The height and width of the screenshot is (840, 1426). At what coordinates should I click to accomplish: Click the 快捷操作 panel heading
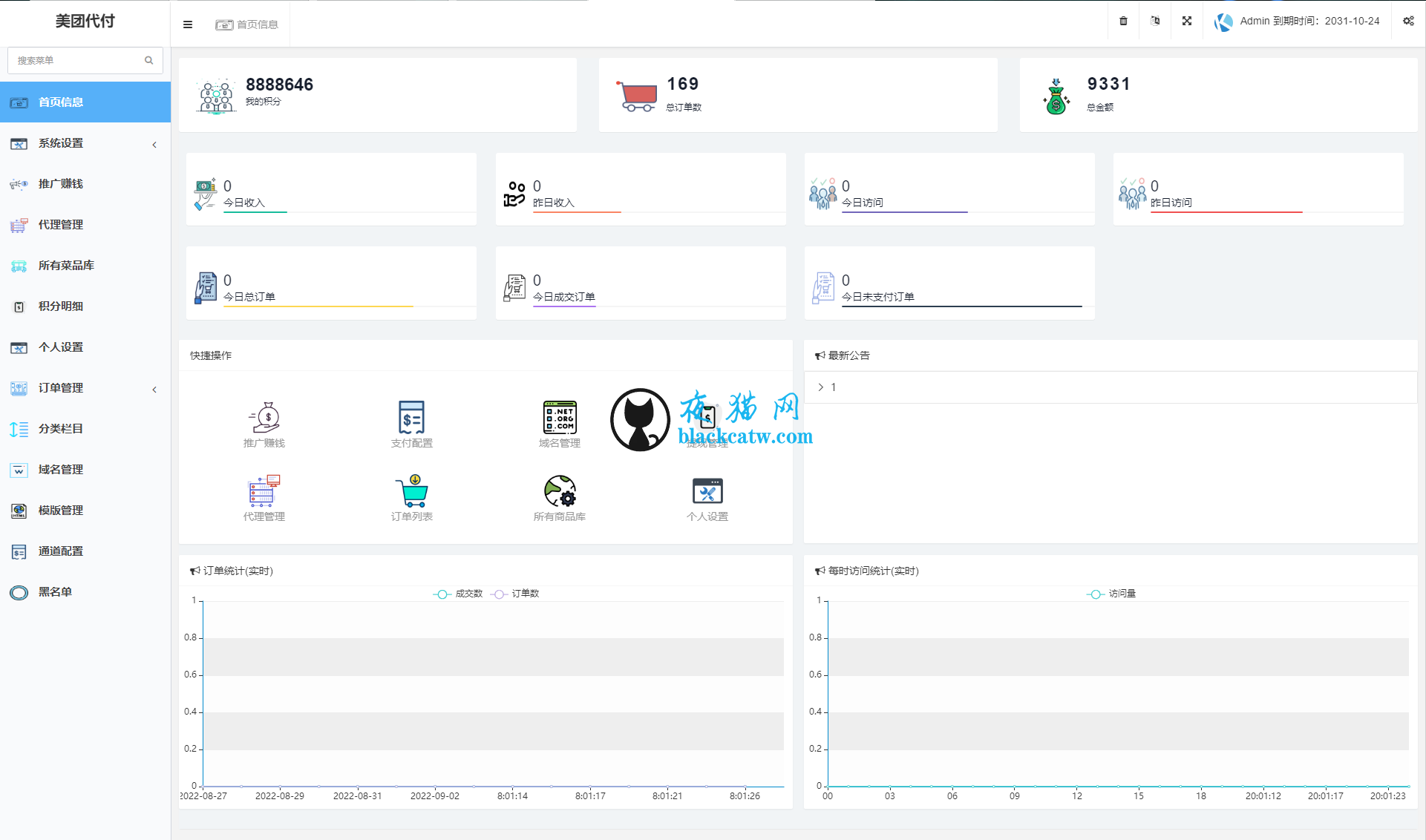(211, 355)
